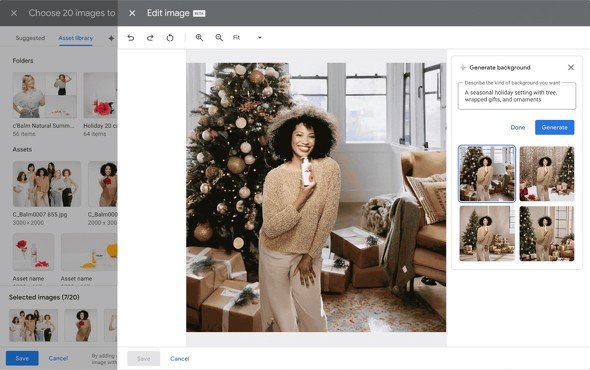Click the 'Assets' heading
Screen dimensions: 590x370
[x=22, y=149]
